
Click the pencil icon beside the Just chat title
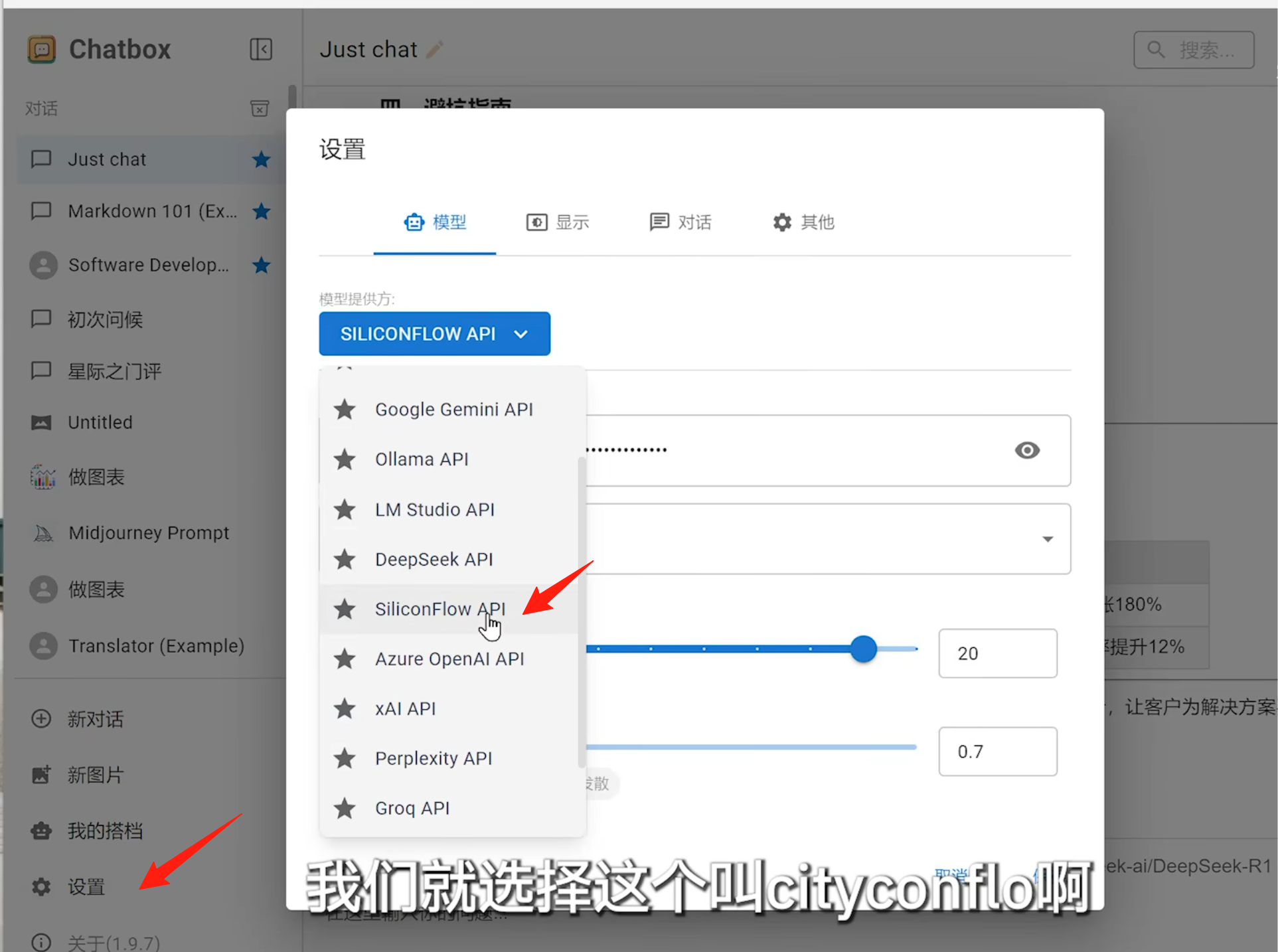435,49
